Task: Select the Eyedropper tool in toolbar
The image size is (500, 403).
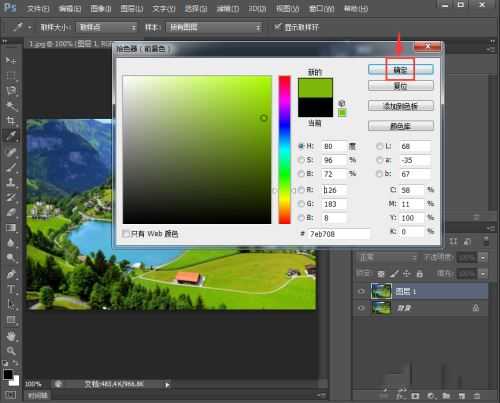Action: 11,136
